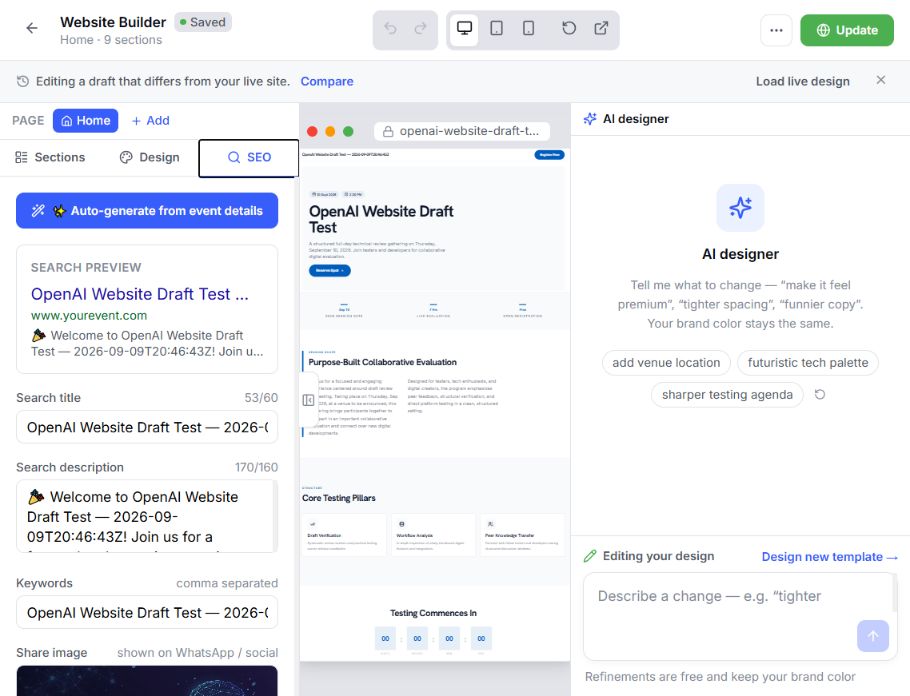Click the green window dot in preview
This screenshot has height=696, width=910.
click(348, 131)
